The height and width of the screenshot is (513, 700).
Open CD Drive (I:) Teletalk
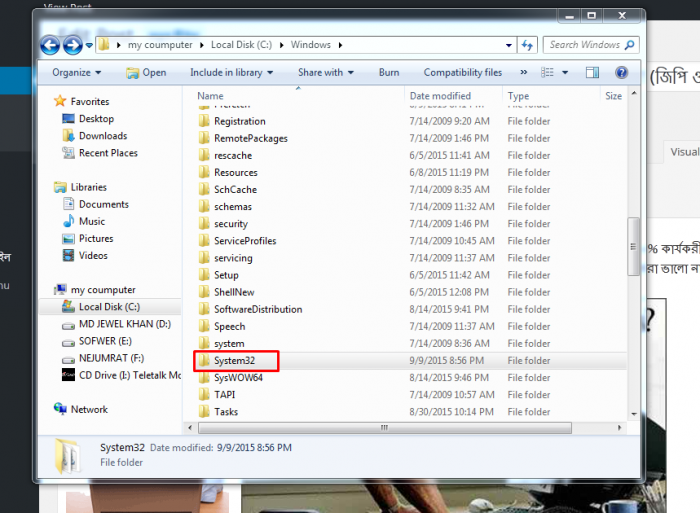pyautogui.click(x=129, y=375)
